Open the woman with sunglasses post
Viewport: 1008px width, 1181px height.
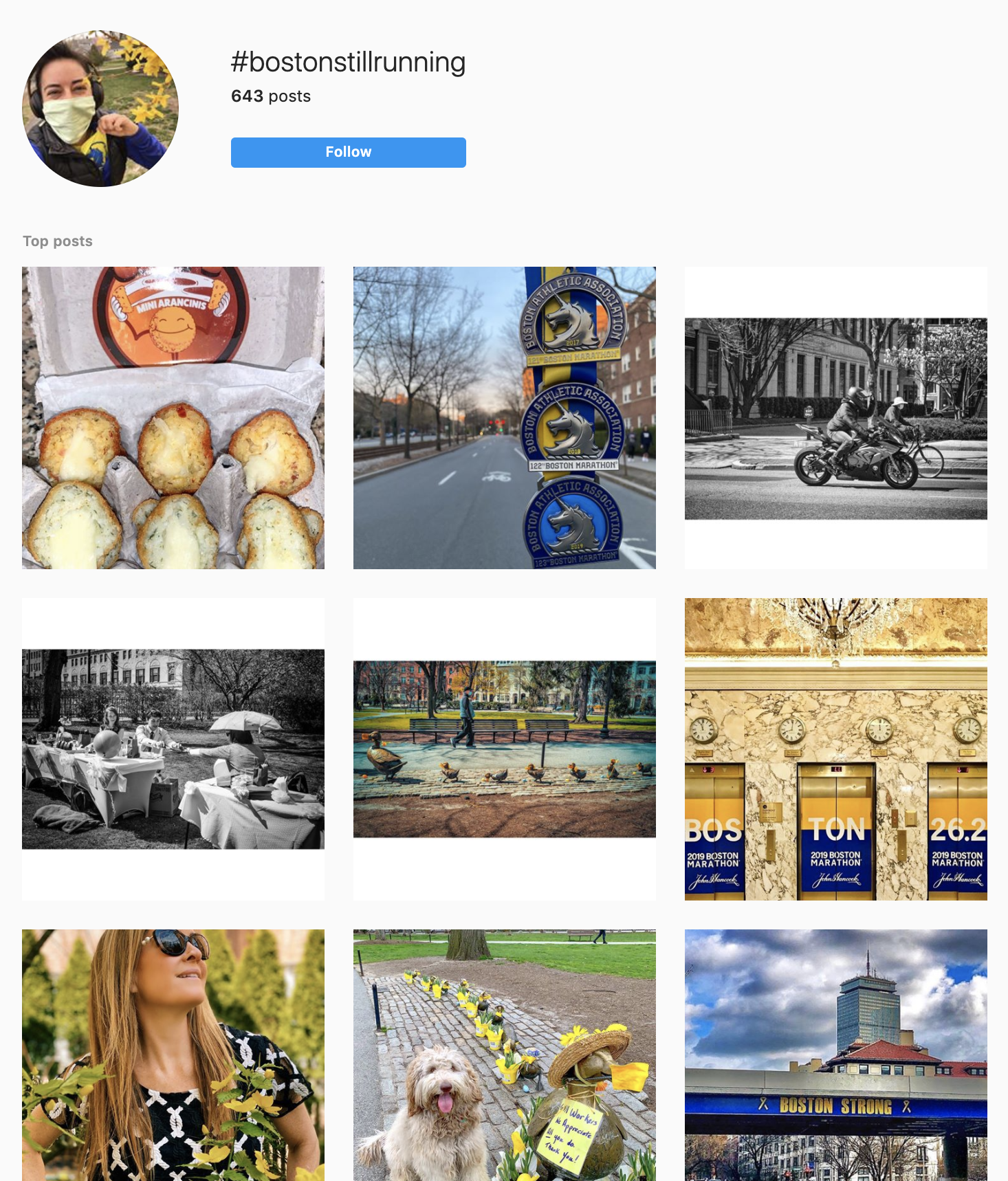click(x=173, y=1055)
